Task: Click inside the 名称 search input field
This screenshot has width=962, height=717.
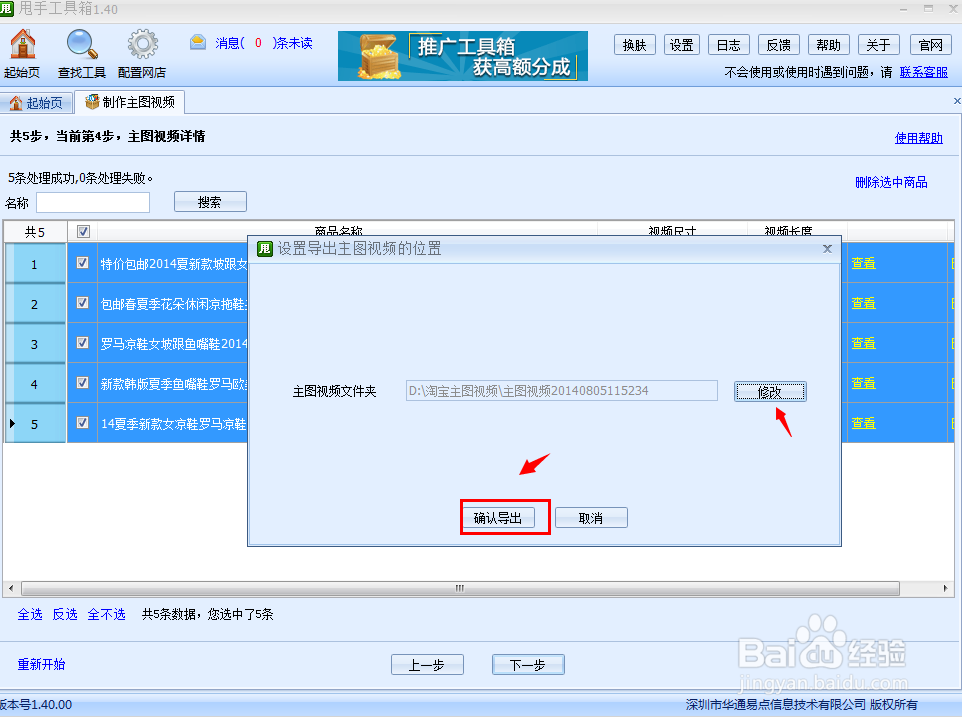Action: pos(93,202)
